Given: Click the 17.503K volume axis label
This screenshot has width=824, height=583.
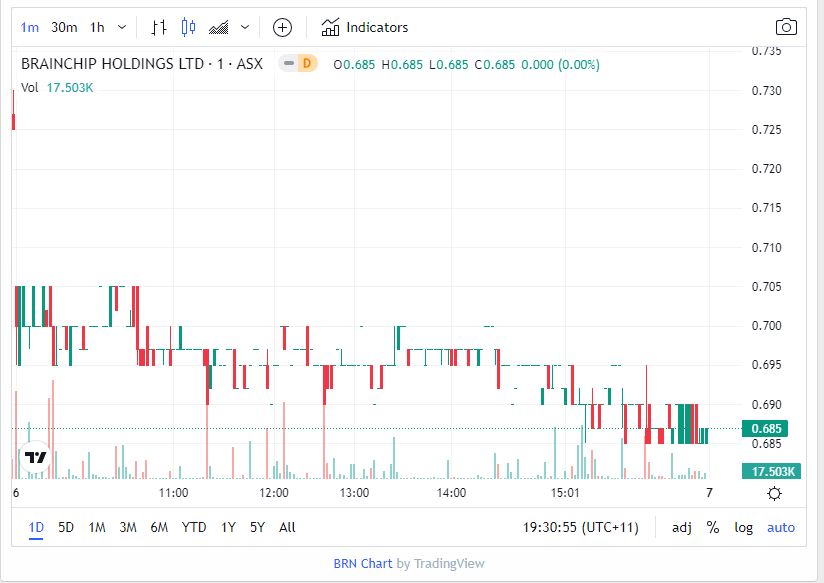Looking at the screenshot, I should [x=771, y=471].
